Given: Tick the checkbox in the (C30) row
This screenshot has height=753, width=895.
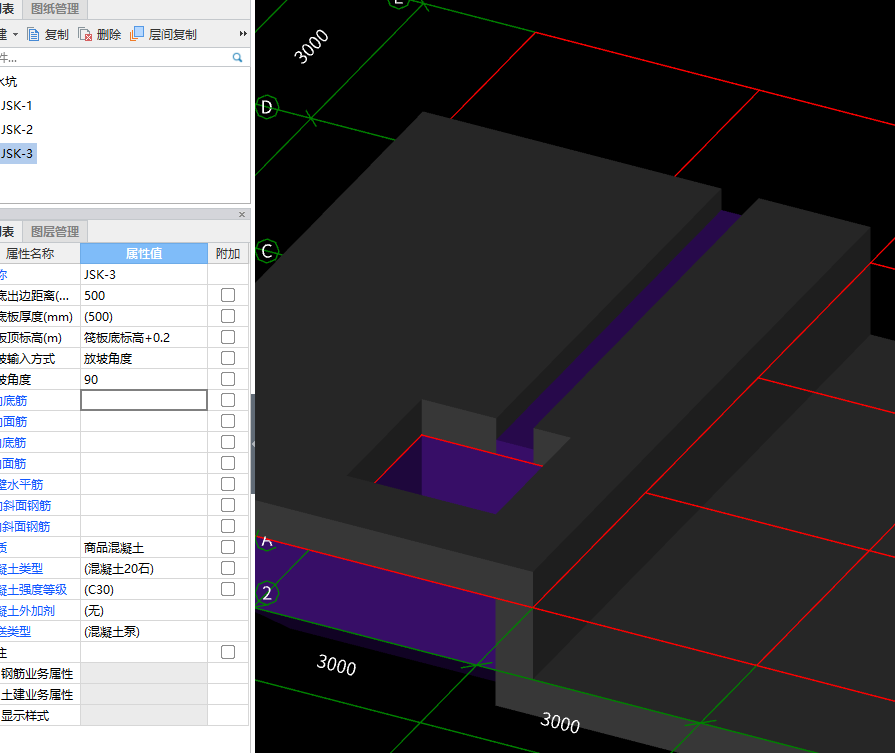Looking at the screenshot, I should (x=228, y=589).
